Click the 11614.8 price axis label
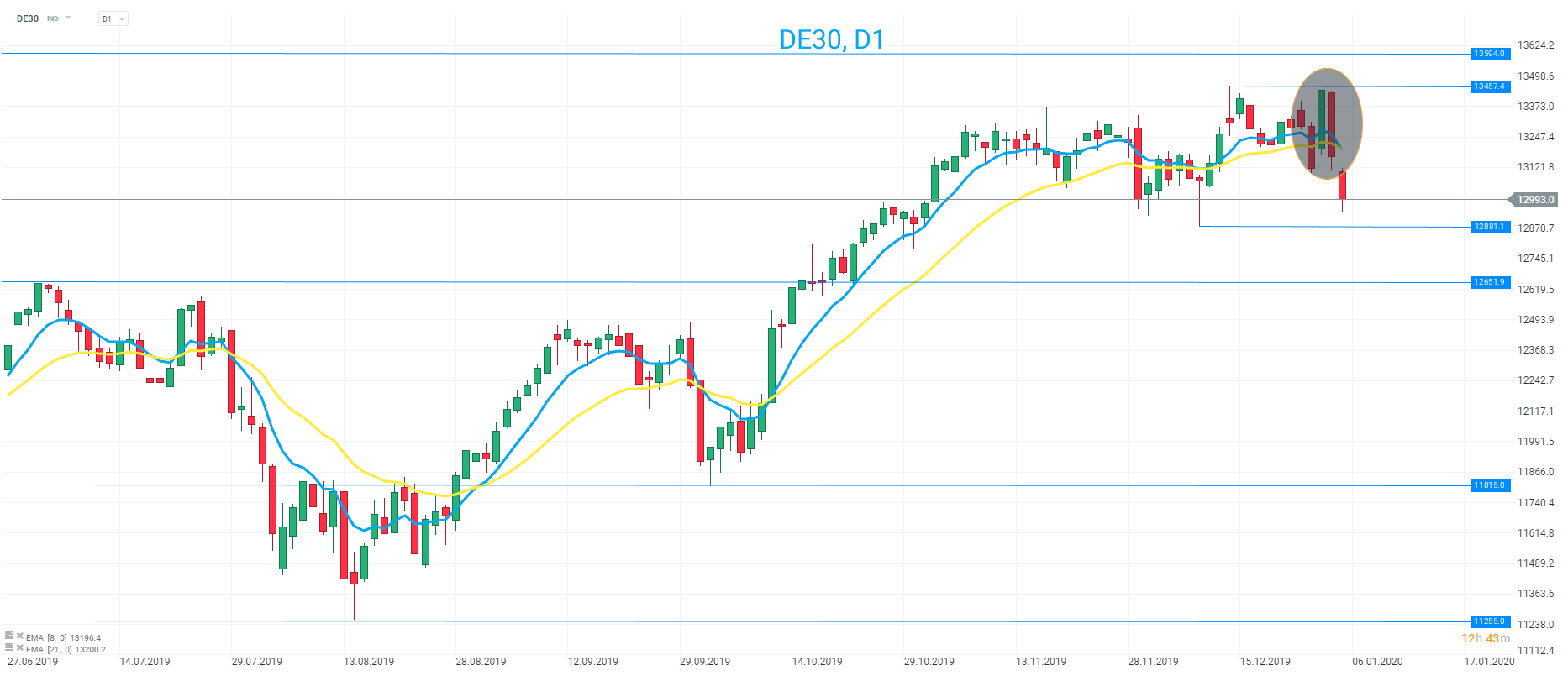 (1536, 533)
